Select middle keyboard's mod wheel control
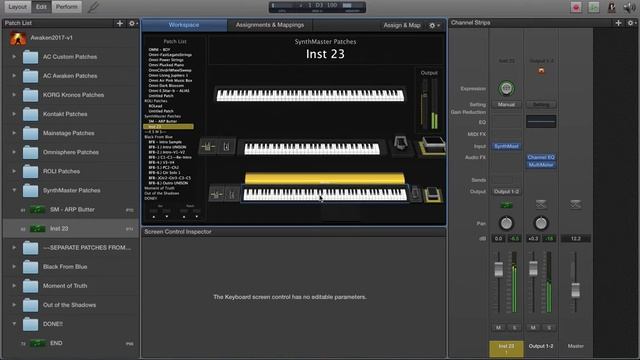Viewport: 640px width, 360px height. pos(227,147)
